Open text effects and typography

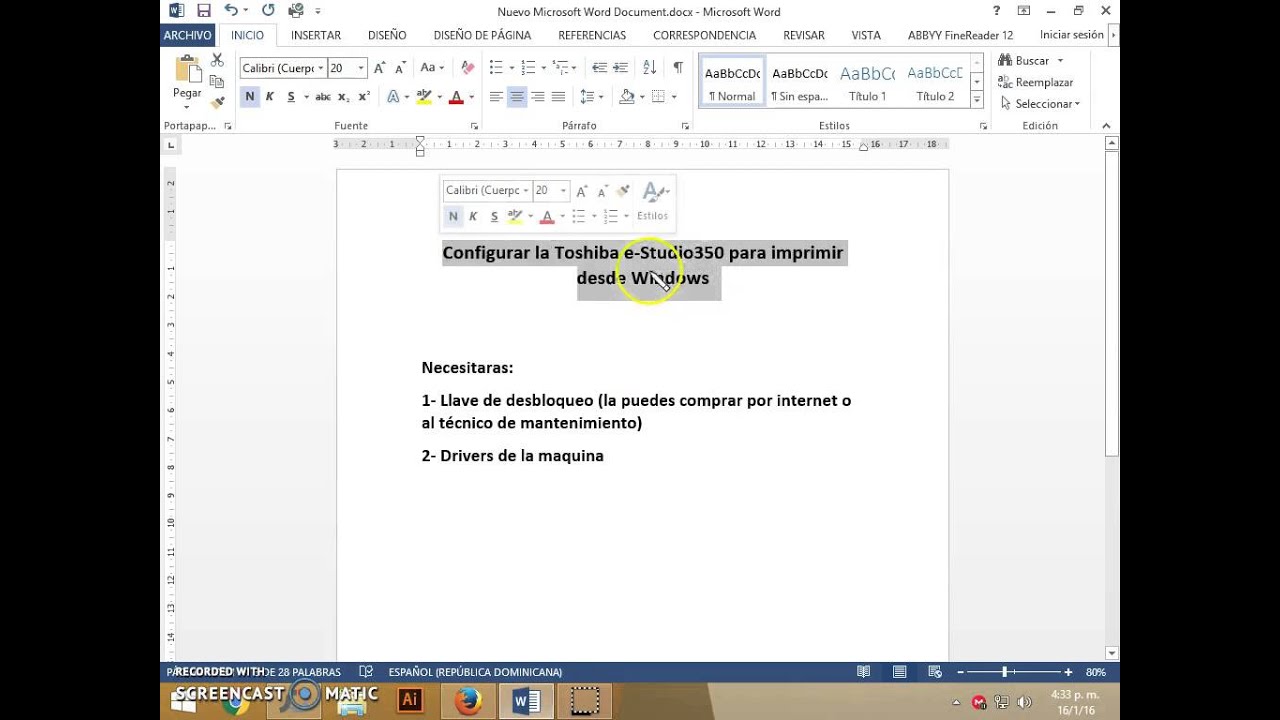393,97
